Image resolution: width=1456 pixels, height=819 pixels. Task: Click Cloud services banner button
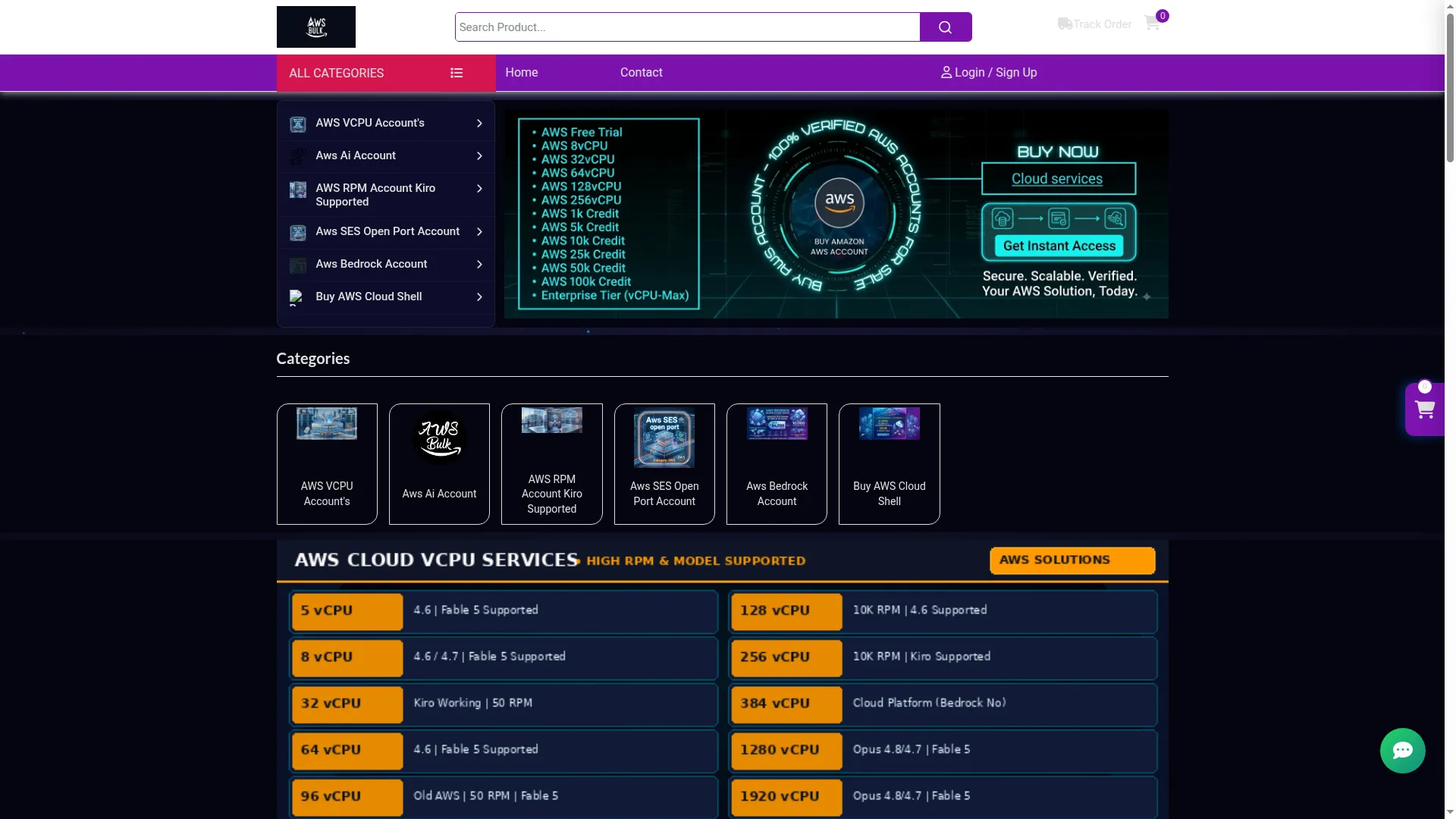point(1058,179)
